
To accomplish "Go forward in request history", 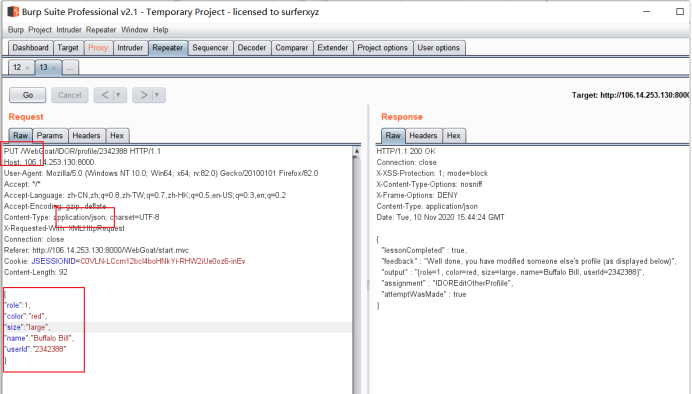I will click(x=143, y=95).
